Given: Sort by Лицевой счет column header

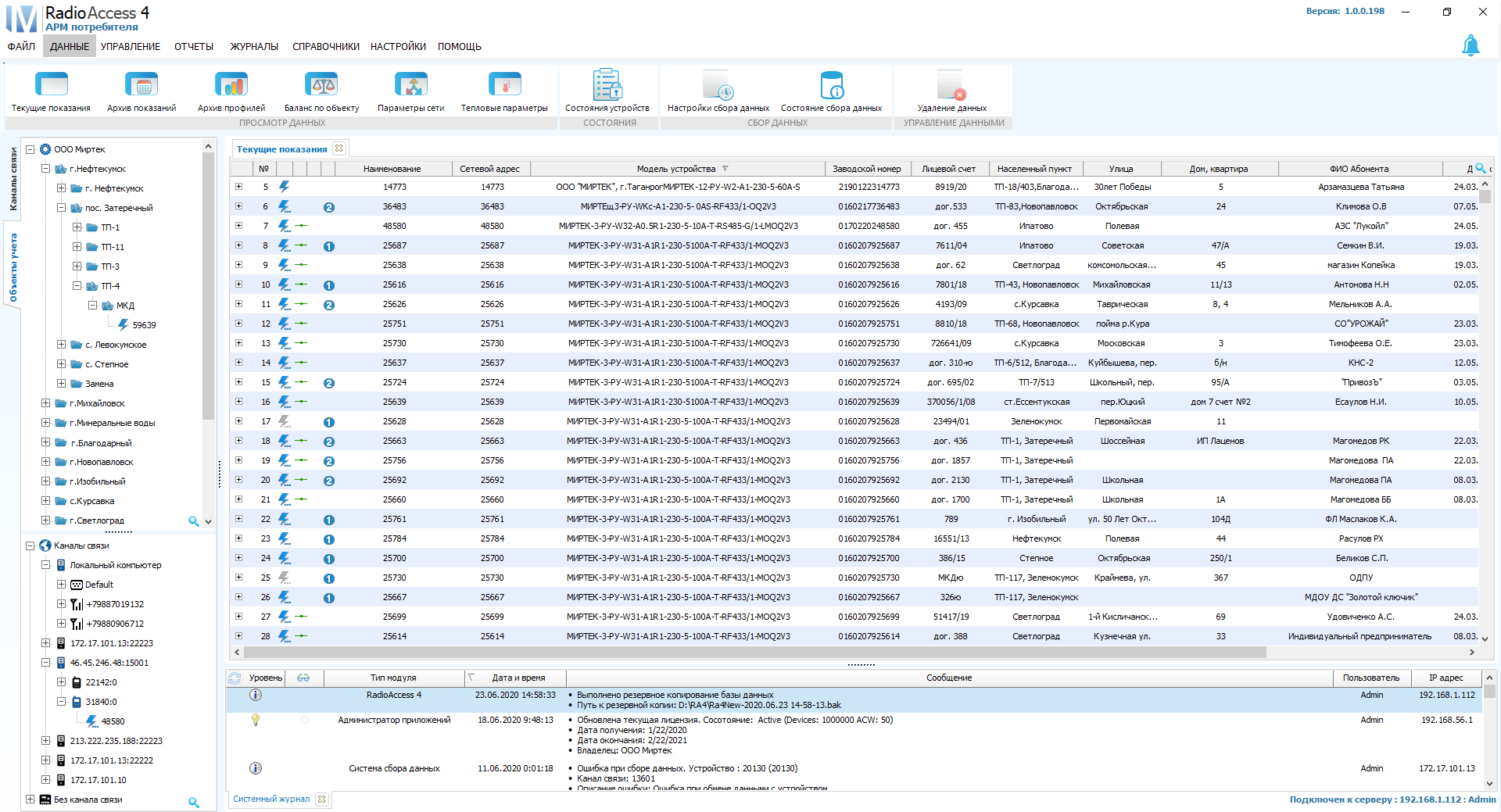Looking at the screenshot, I should tap(948, 169).
